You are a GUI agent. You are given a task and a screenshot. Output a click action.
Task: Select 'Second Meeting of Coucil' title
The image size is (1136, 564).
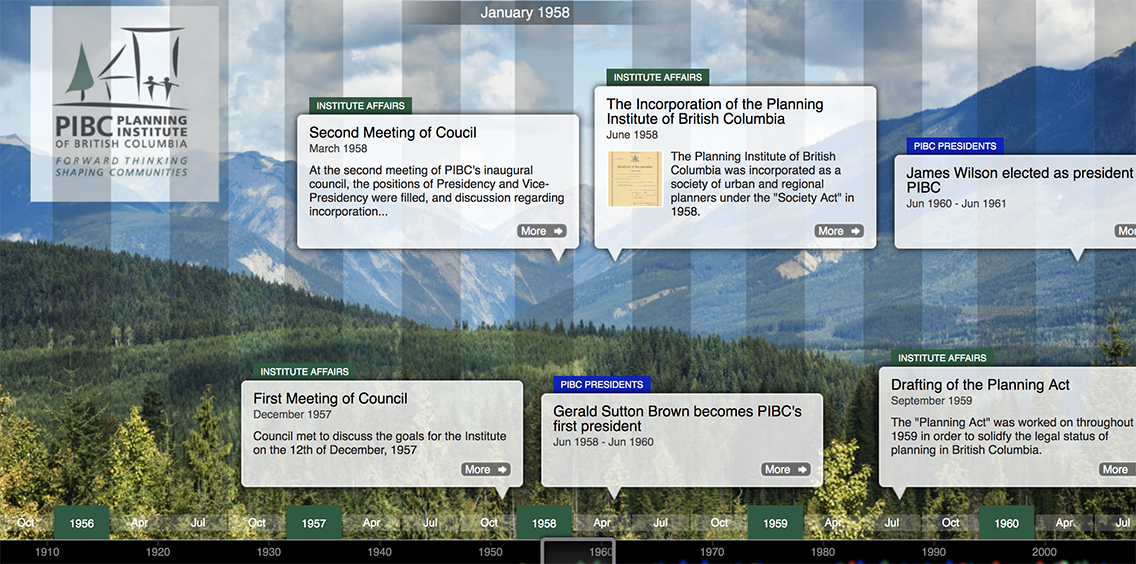coord(393,133)
